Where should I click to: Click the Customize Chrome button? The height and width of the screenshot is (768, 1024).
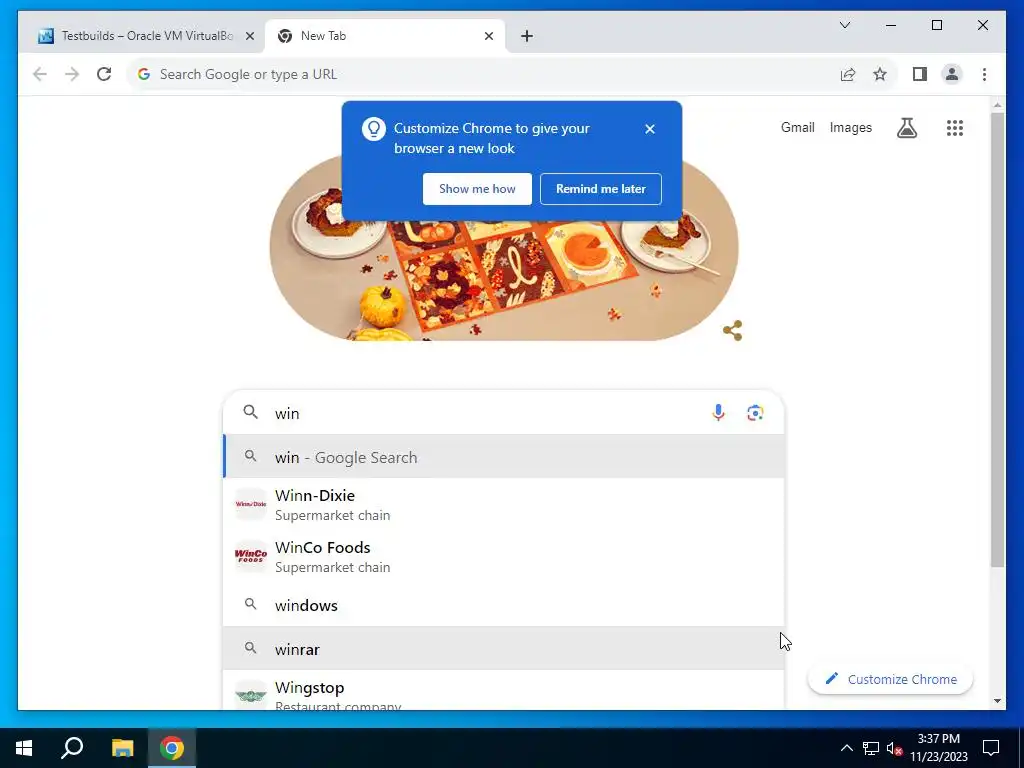pos(891,679)
